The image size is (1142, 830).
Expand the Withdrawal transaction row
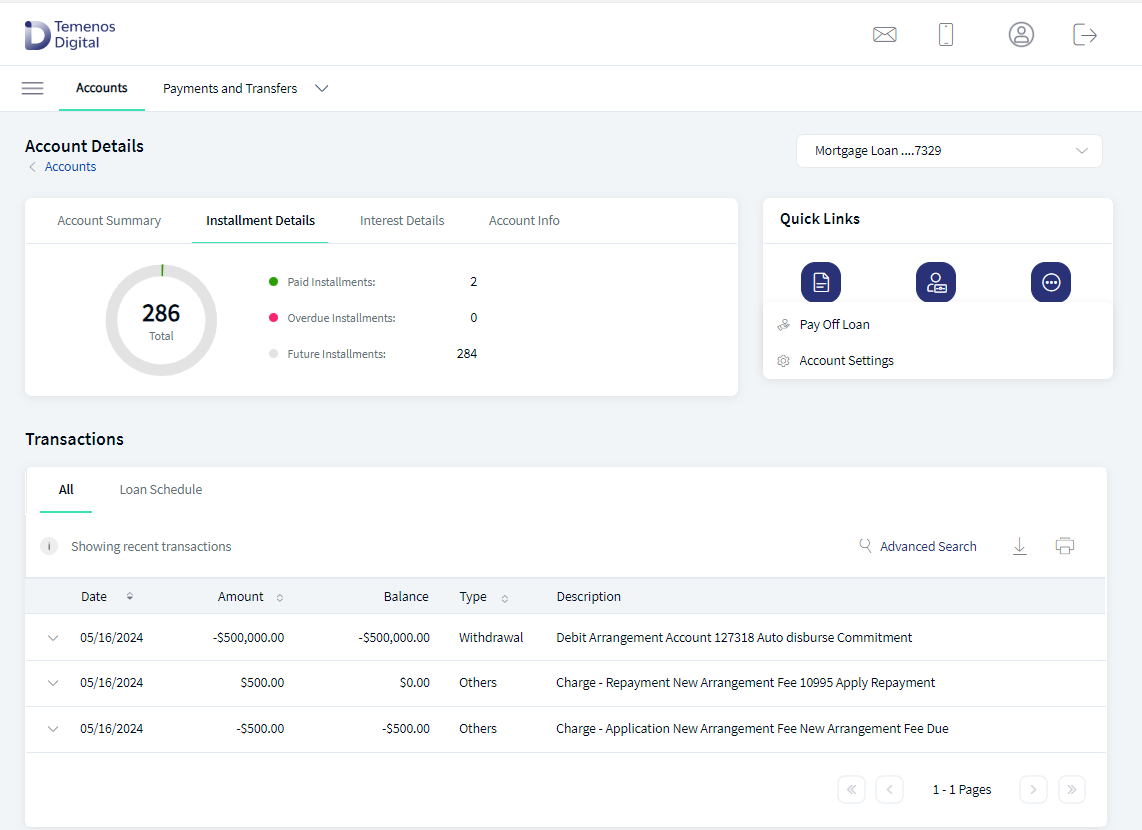tap(53, 638)
